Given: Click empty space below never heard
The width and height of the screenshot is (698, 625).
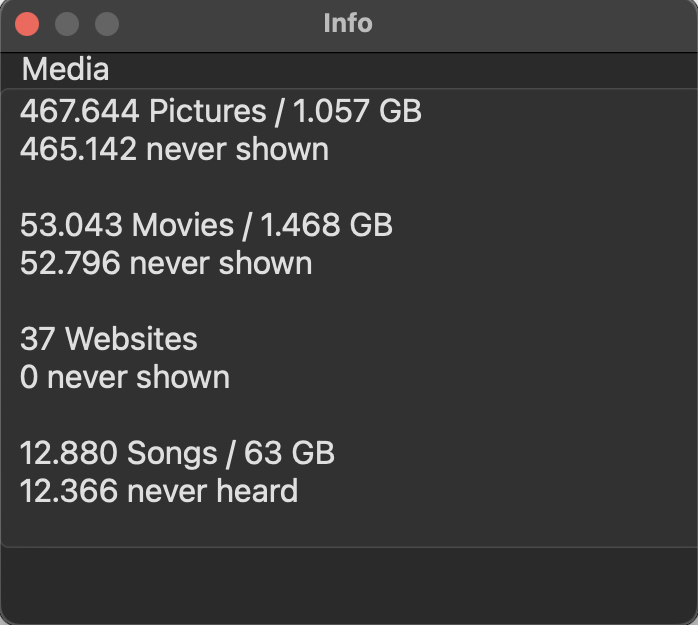Looking at the screenshot, I should tap(349, 526).
